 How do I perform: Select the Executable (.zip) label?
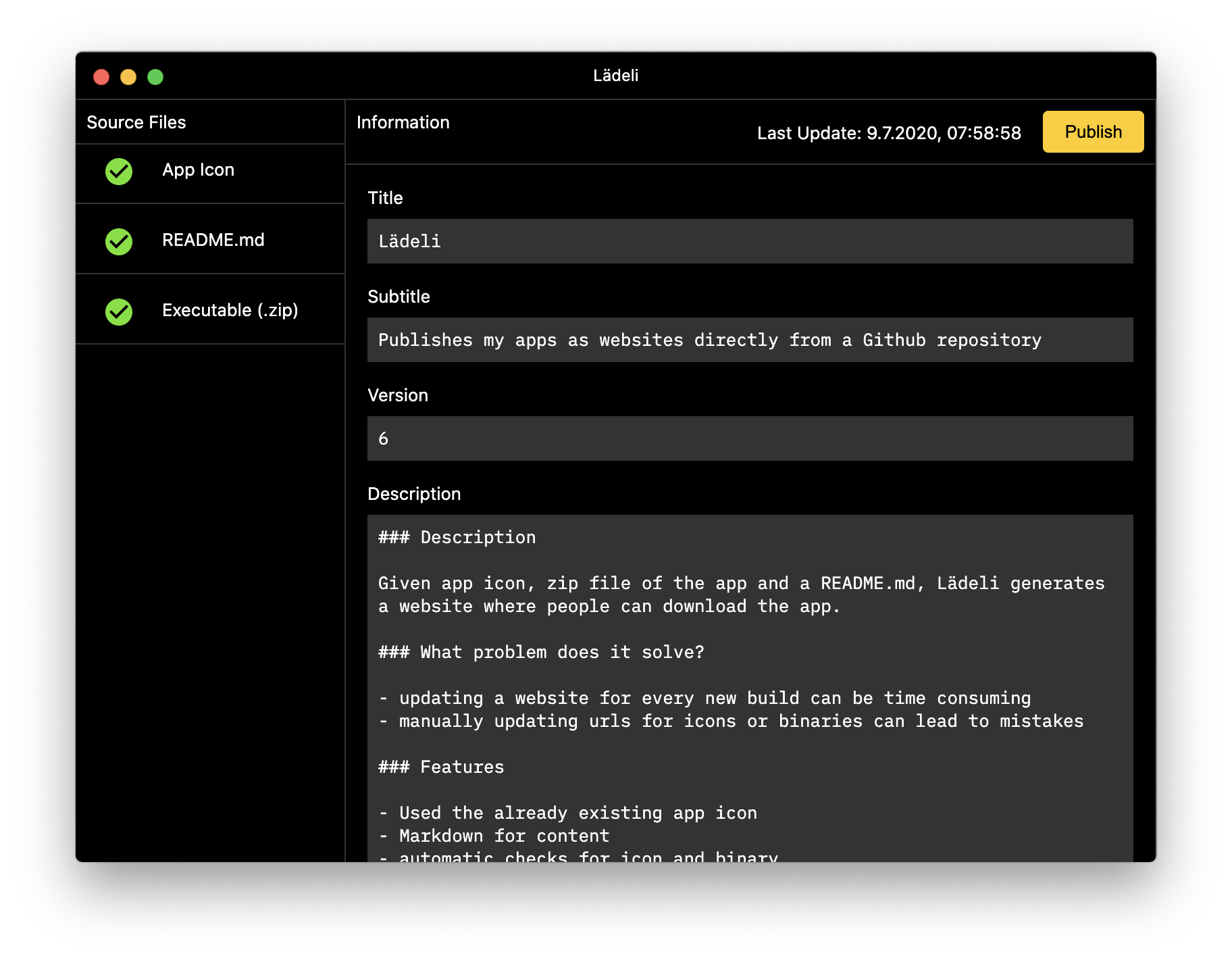point(230,311)
